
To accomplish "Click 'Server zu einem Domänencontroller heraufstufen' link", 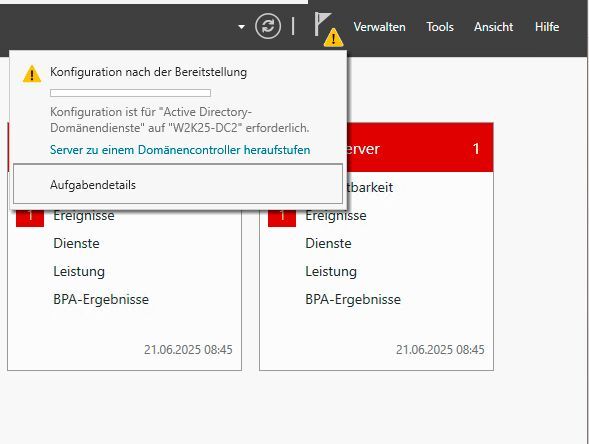I will 180,150.
